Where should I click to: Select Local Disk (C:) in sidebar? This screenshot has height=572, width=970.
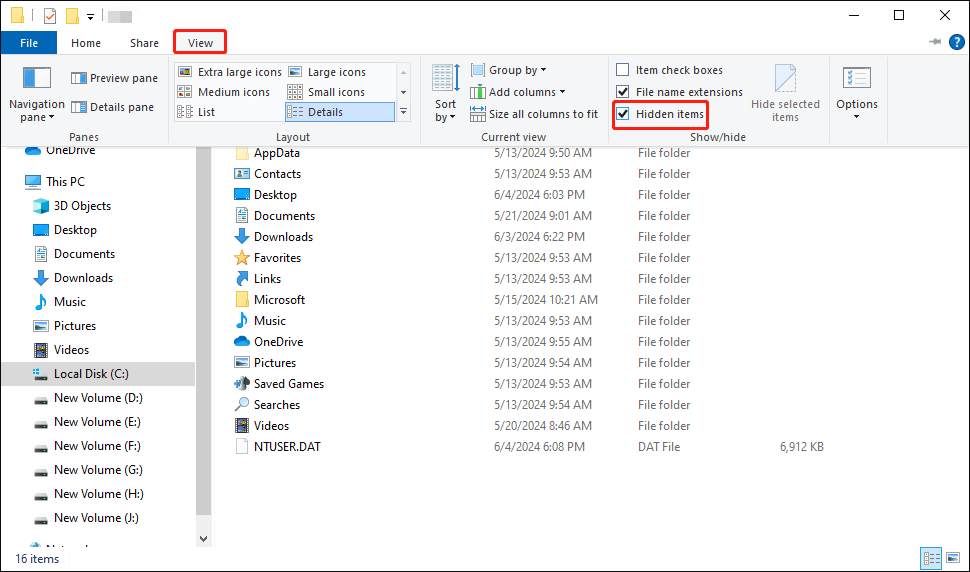coord(90,374)
